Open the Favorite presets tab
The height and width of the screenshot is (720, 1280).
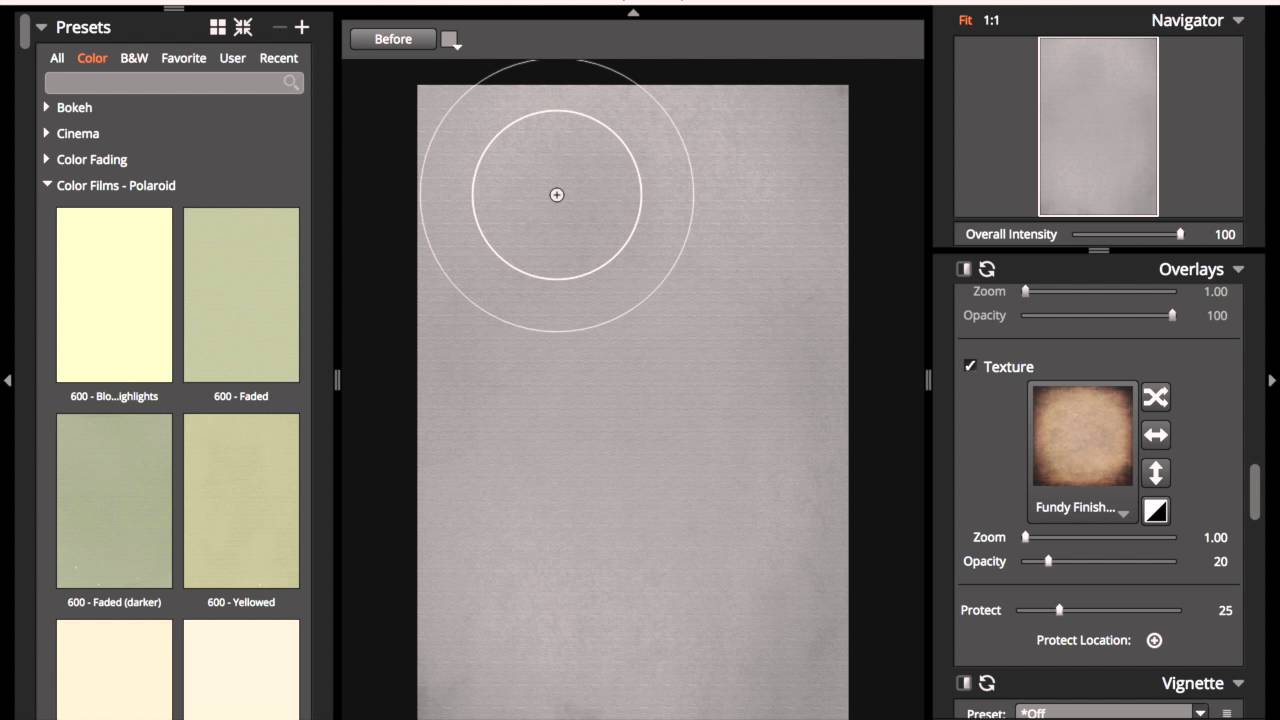pyautogui.click(x=184, y=58)
